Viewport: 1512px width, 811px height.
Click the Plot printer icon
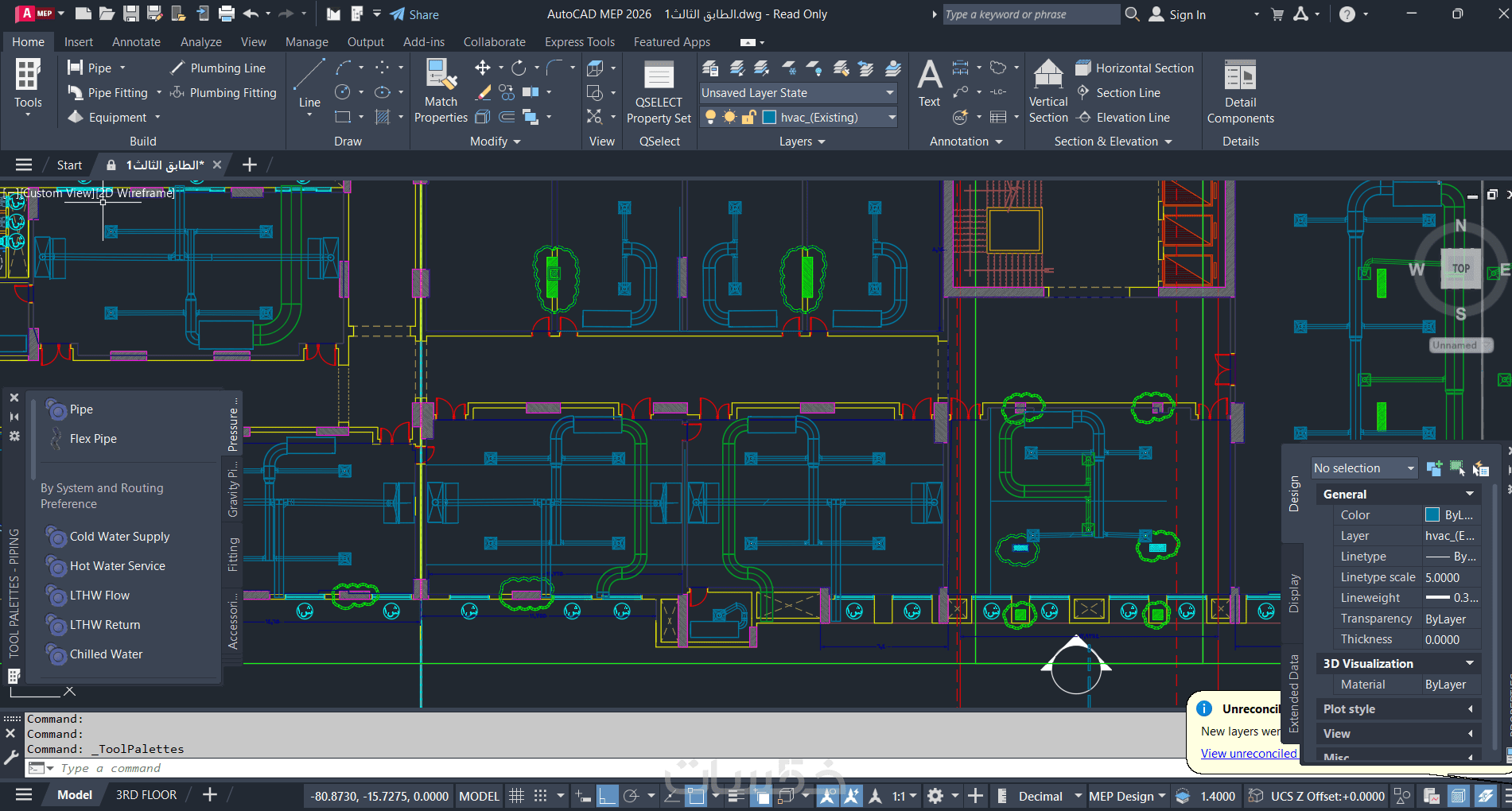click(227, 14)
